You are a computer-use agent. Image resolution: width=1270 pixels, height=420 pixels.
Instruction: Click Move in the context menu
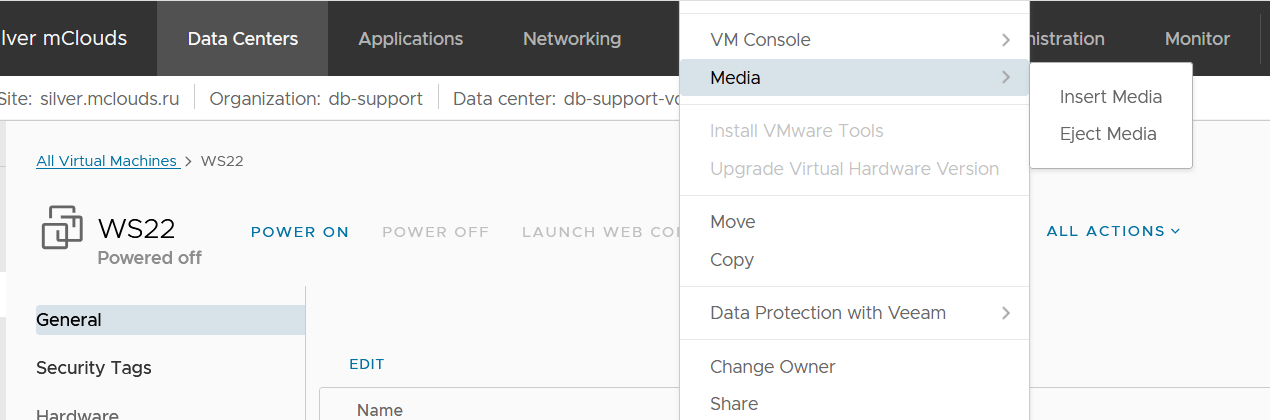pyautogui.click(x=732, y=222)
